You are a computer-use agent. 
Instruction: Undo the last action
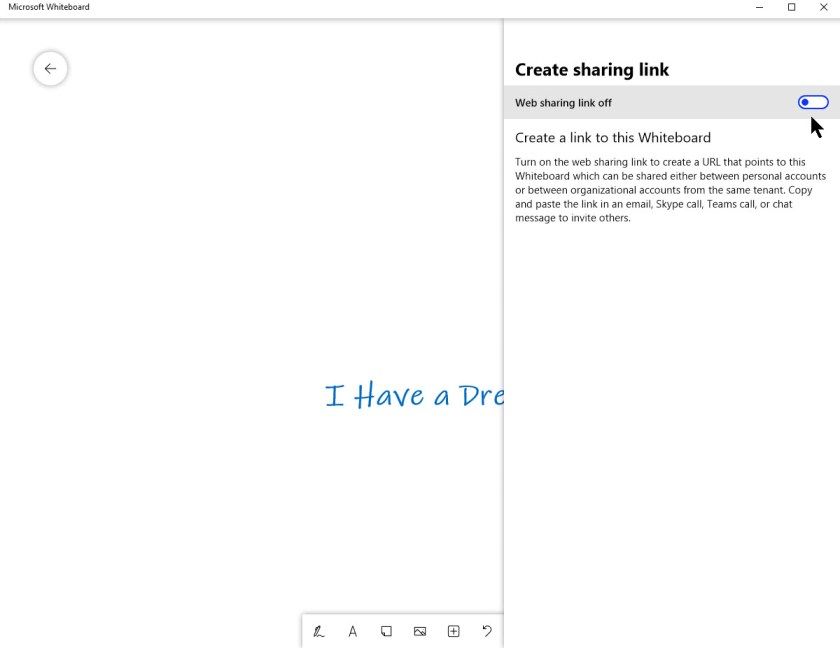[x=487, y=631]
